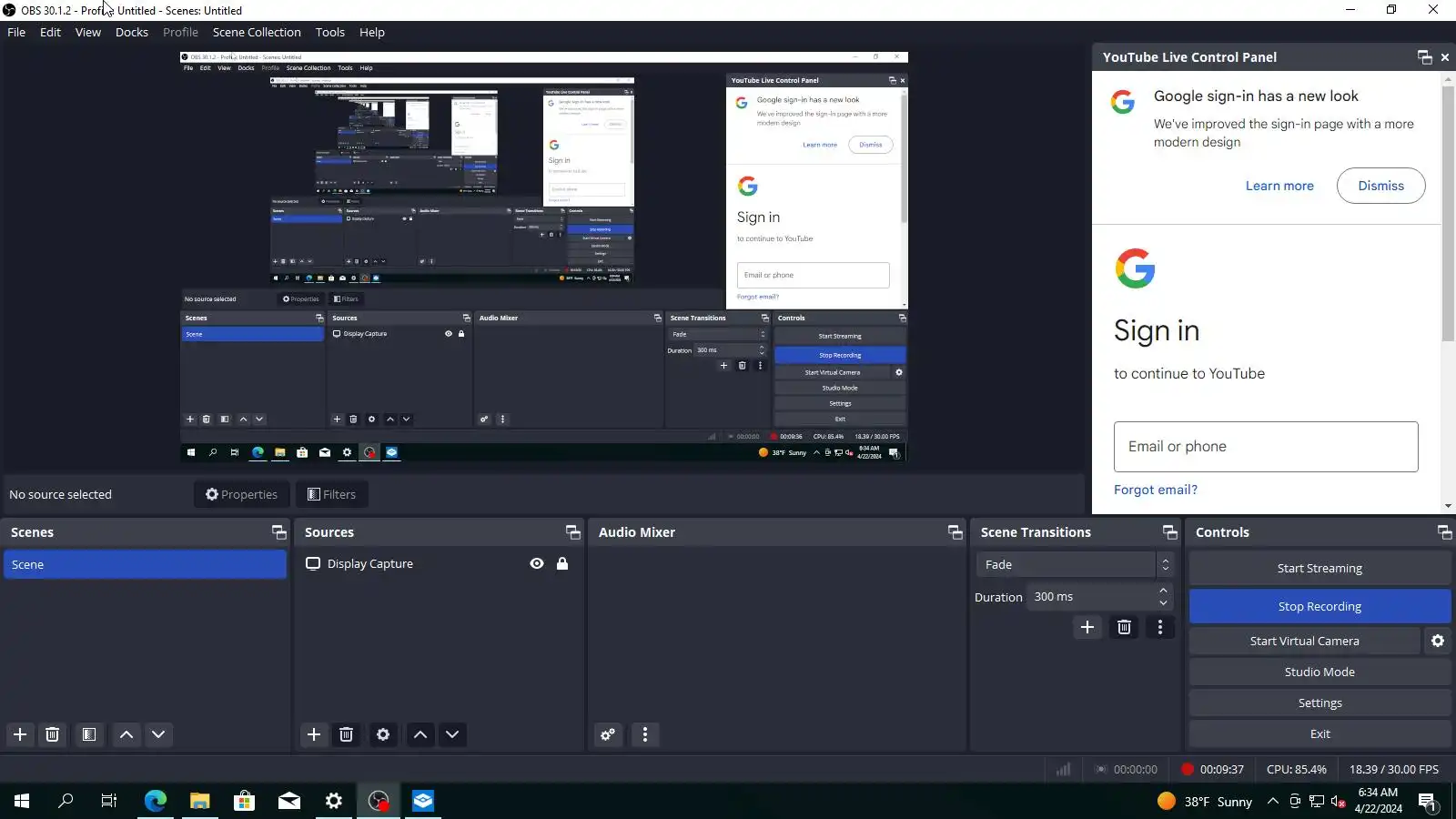Open the File menu
This screenshot has height=819, width=1456.
(x=16, y=32)
